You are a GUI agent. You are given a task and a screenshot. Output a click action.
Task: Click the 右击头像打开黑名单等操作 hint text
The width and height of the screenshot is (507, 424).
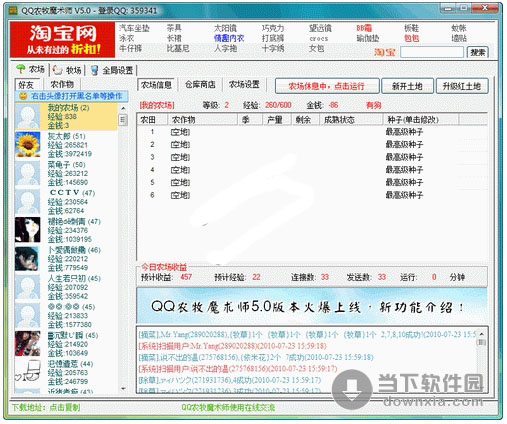pos(77,96)
